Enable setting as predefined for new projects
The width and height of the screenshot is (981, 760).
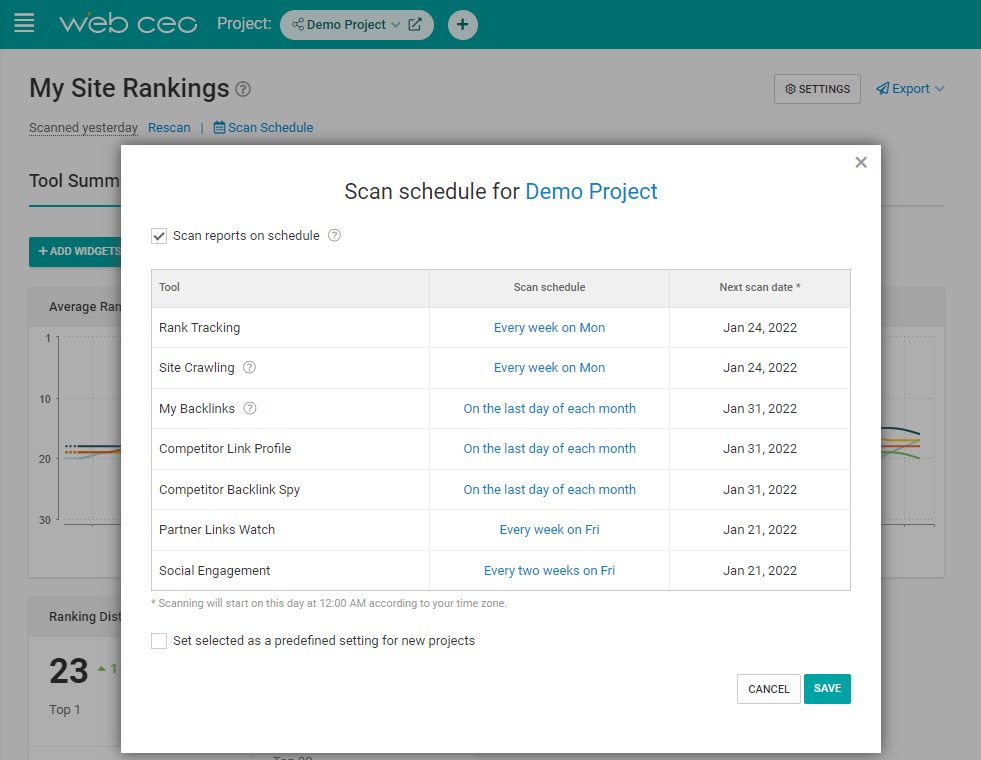pos(159,641)
